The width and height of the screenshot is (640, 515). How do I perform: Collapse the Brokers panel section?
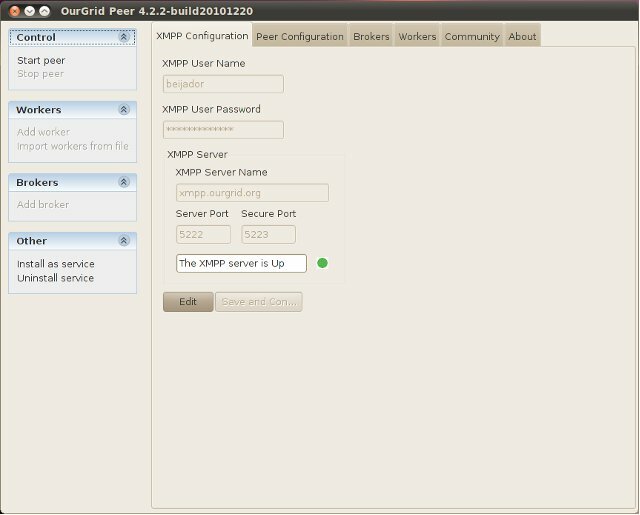click(124, 183)
